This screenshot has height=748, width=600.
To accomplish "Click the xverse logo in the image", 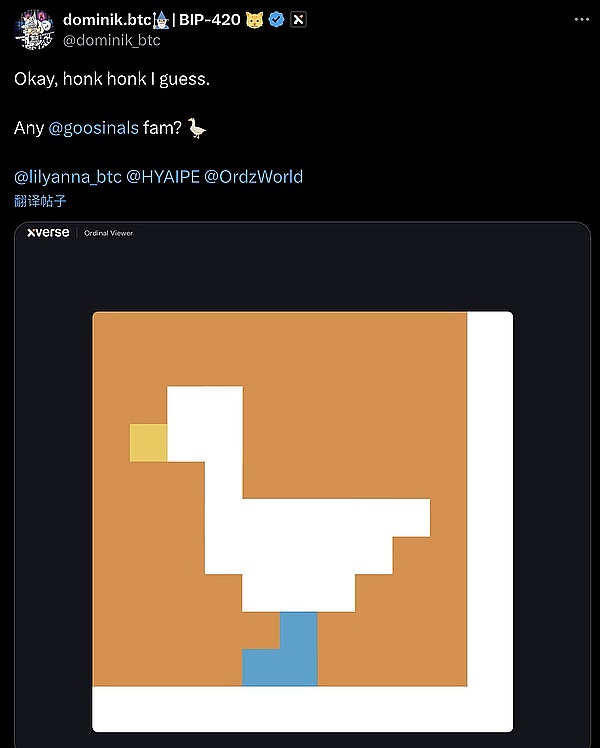I will pyautogui.click(x=48, y=232).
